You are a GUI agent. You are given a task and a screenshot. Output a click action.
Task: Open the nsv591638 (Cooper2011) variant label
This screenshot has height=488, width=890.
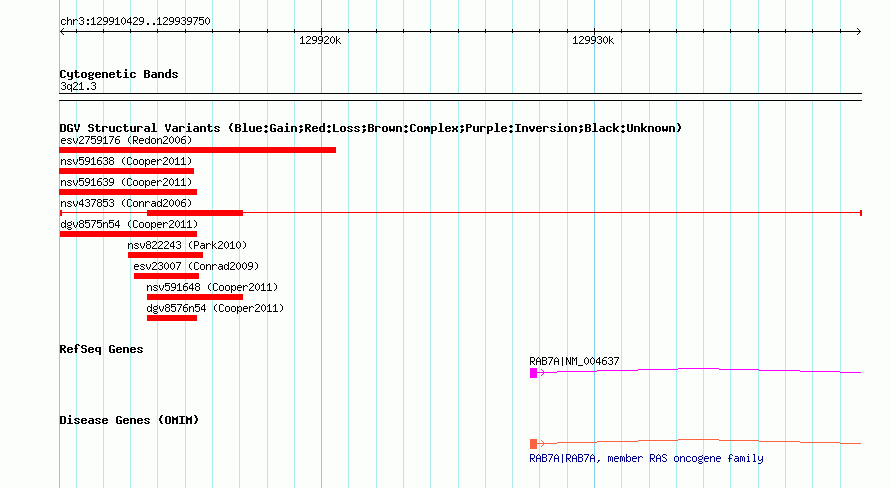tap(126, 161)
